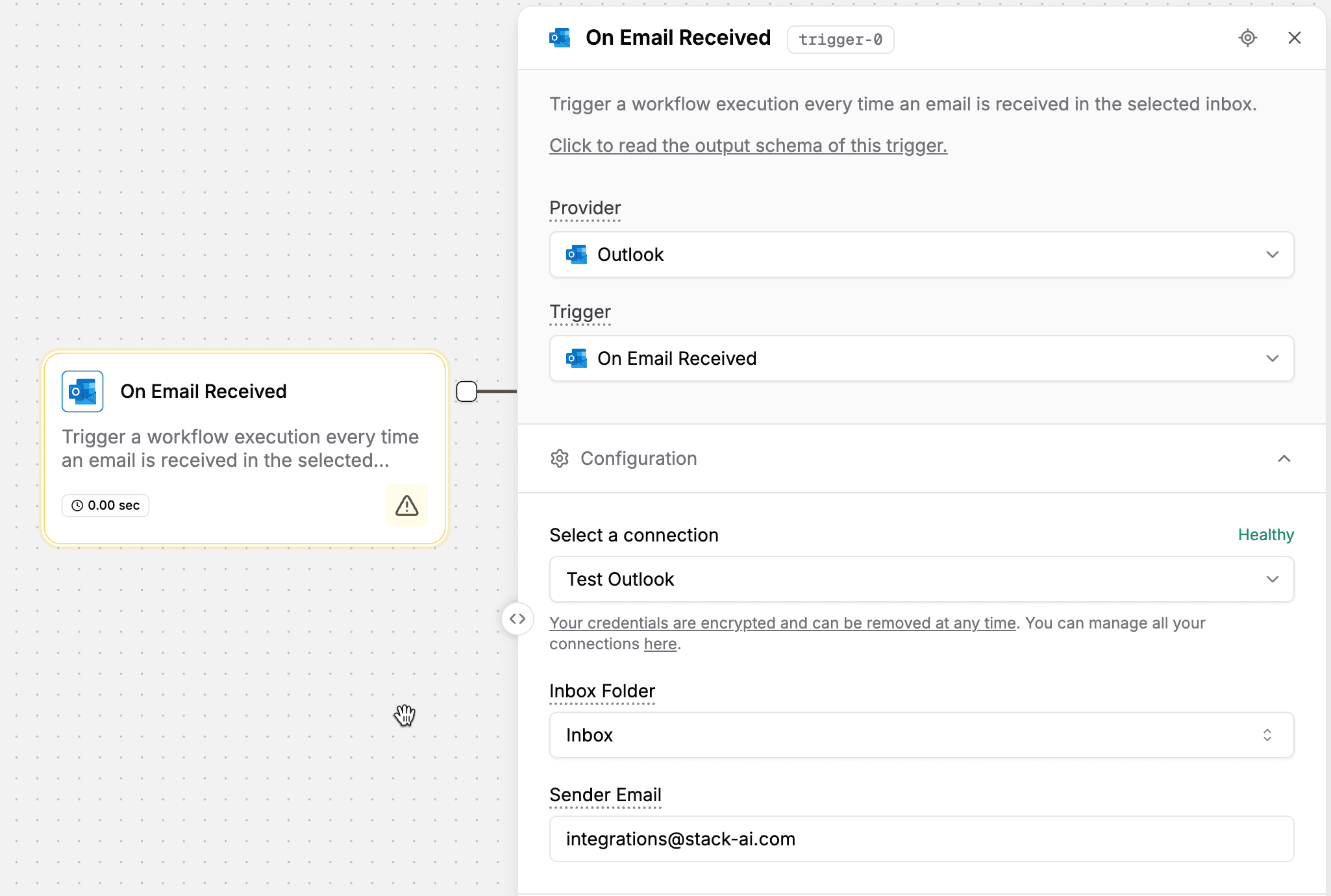Close the On Email Received panel
The width and height of the screenshot is (1331, 896).
tap(1294, 38)
